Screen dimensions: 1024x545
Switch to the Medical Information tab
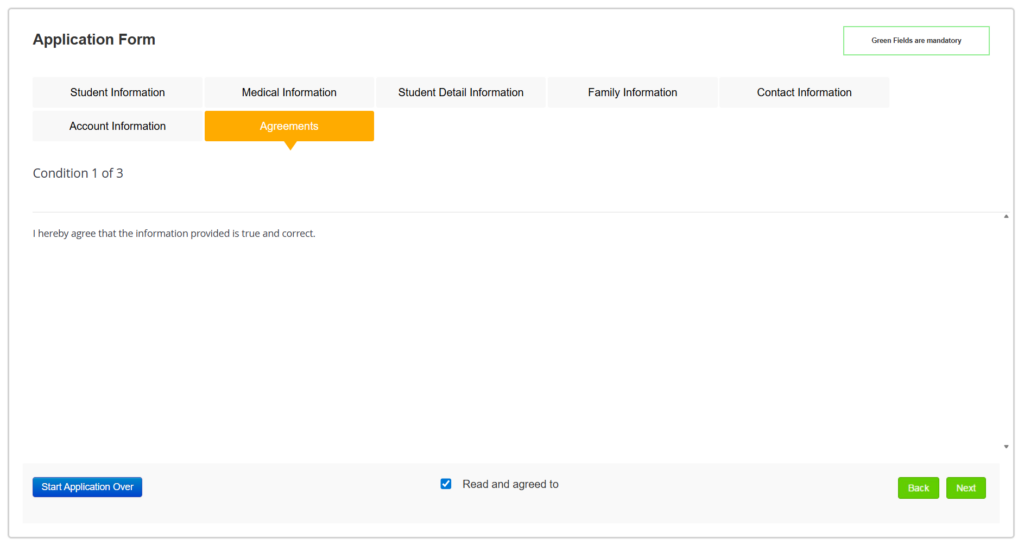click(289, 92)
